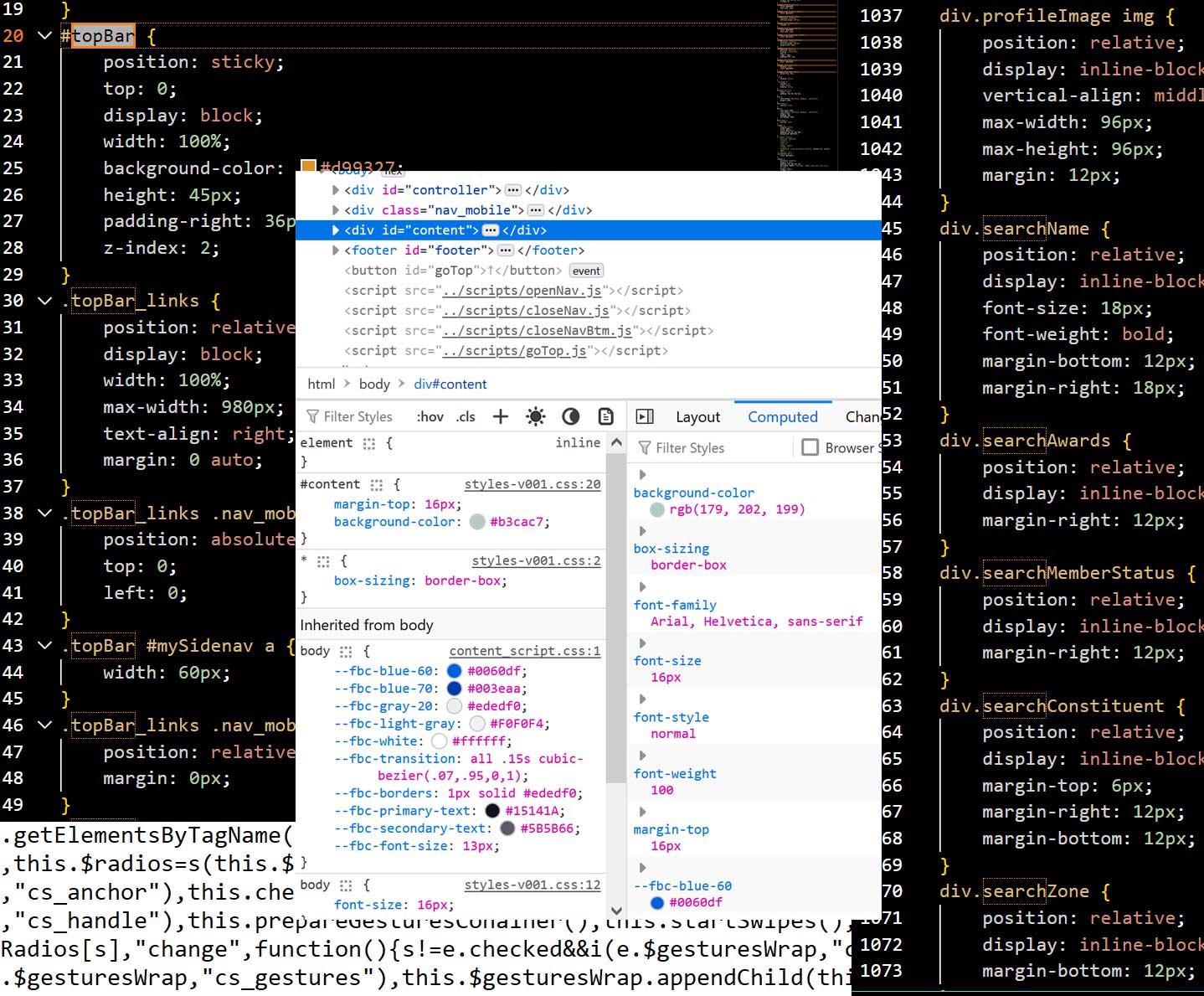Viewport: 1204px width, 996px height.
Task: Toggle the inspector sidebar pane icon
Action: pyautogui.click(x=645, y=416)
